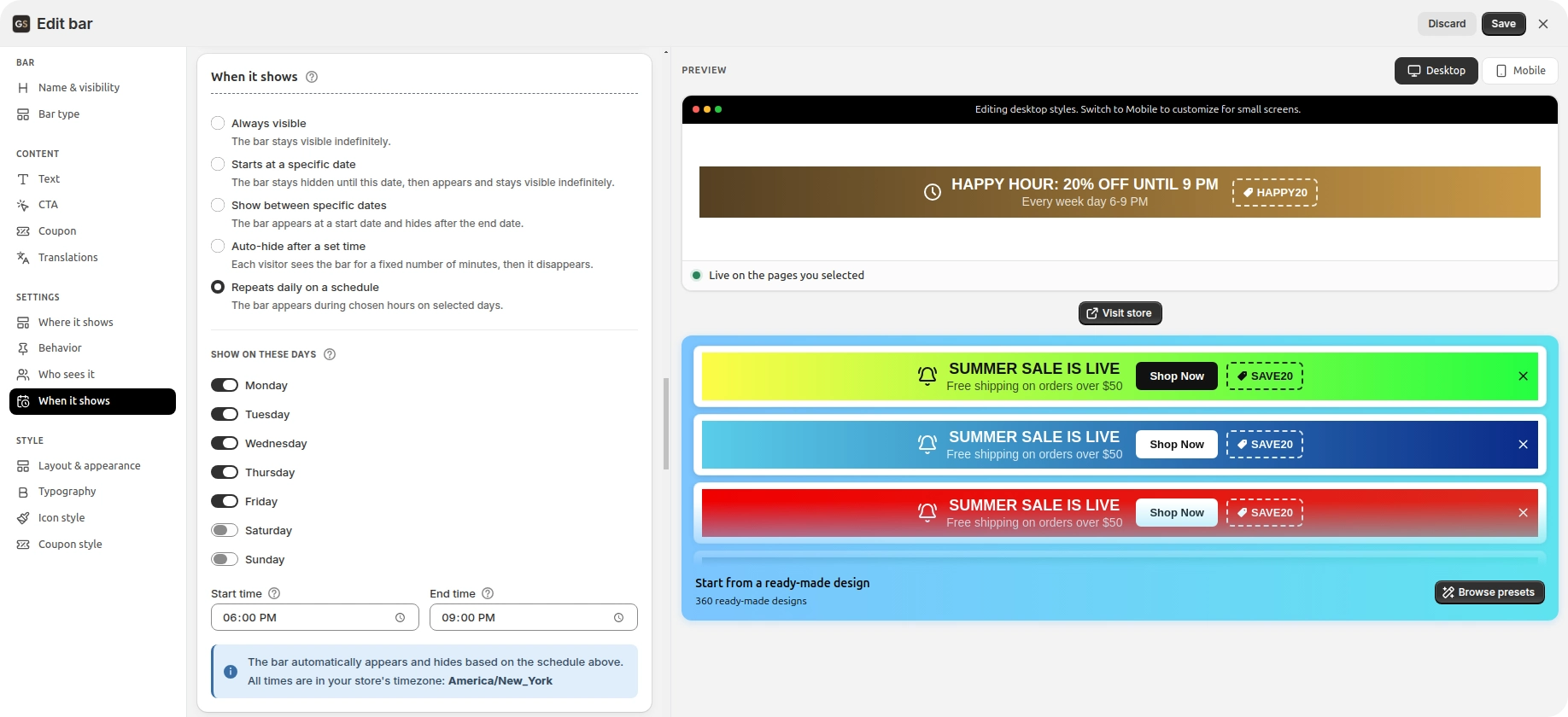Click the settings panel vertical scrollbar
Screen dimensions: 1568x717
(x=666, y=423)
